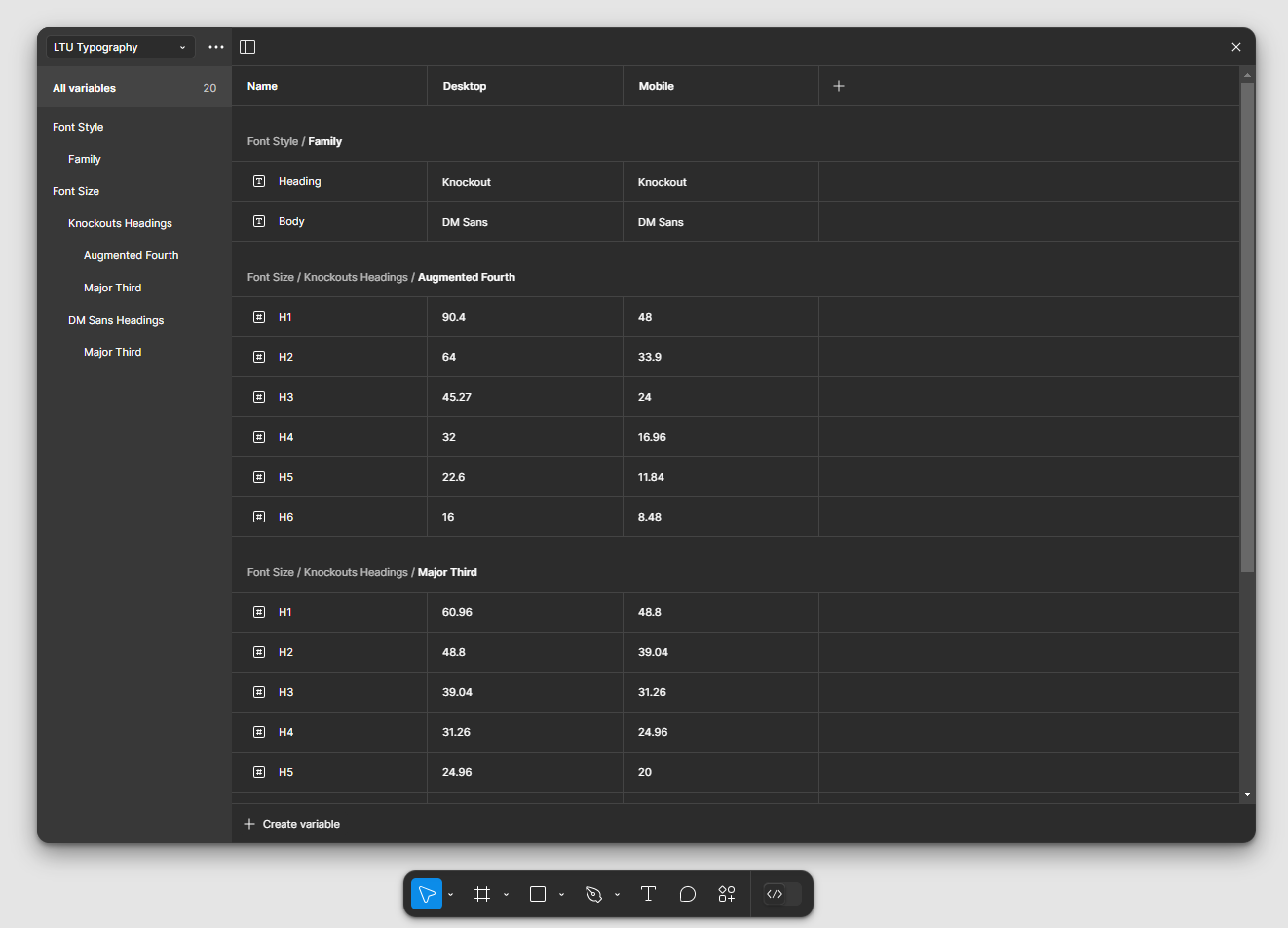Select the Move tool
This screenshot has width=1288, height=928.
pyautogui.click(x=426, y=894)
